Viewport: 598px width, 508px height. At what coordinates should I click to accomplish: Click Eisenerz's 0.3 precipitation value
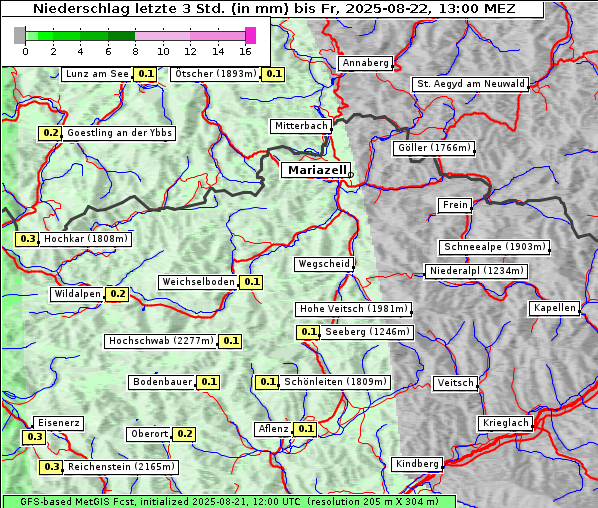tap(34, 437)
